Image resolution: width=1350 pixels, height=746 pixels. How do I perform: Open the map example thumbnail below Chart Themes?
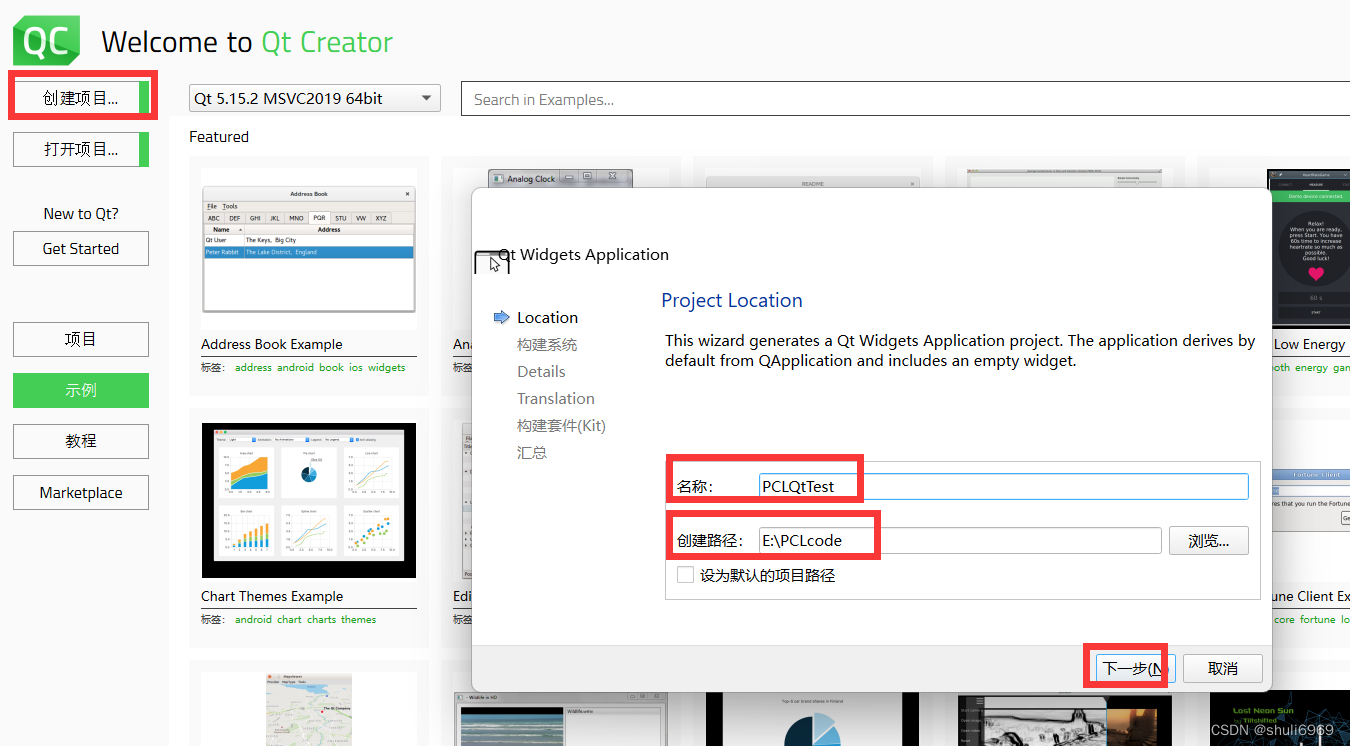[x=309, y=708]
